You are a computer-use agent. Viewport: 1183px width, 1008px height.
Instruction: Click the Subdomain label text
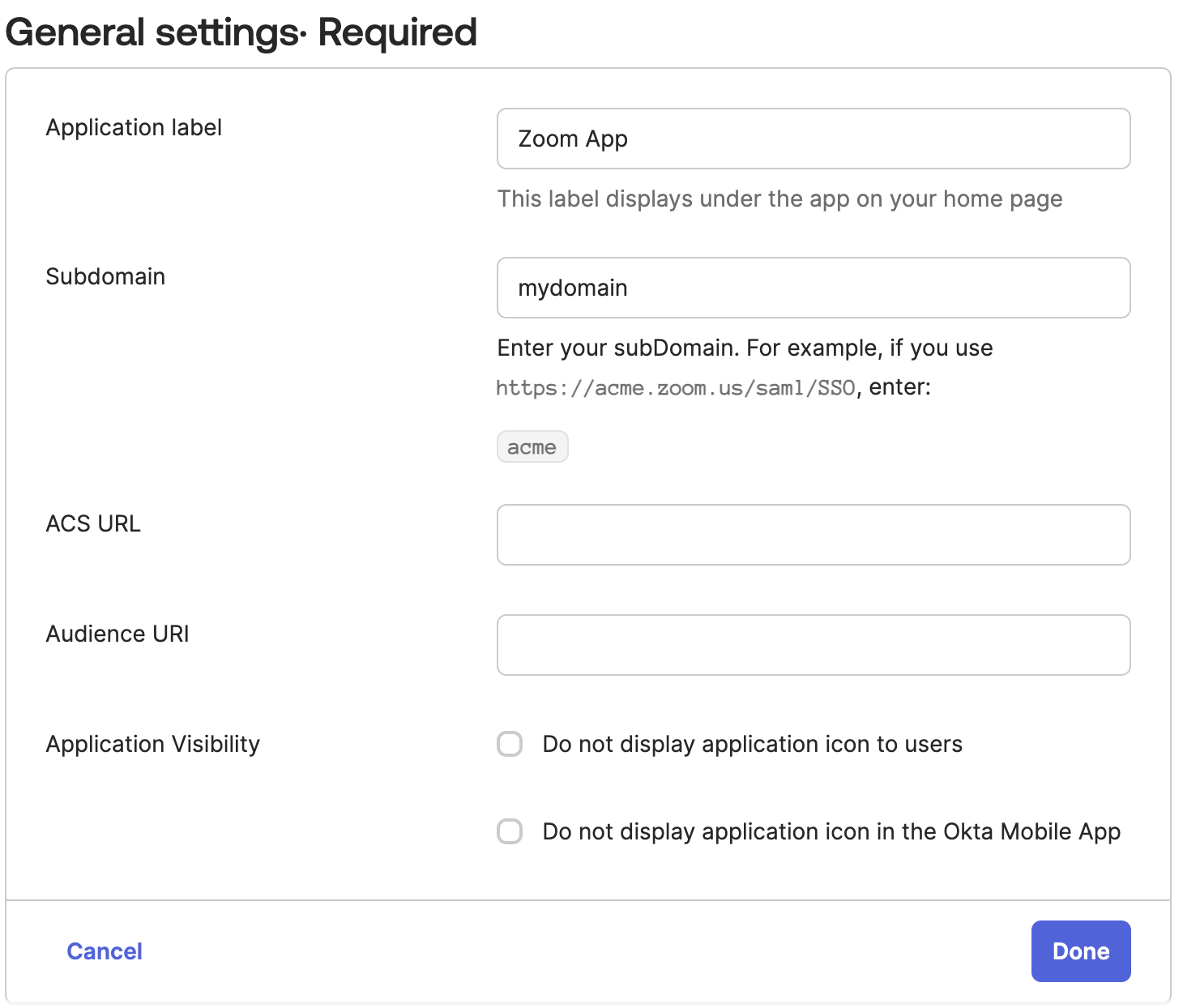coord(105,276)
